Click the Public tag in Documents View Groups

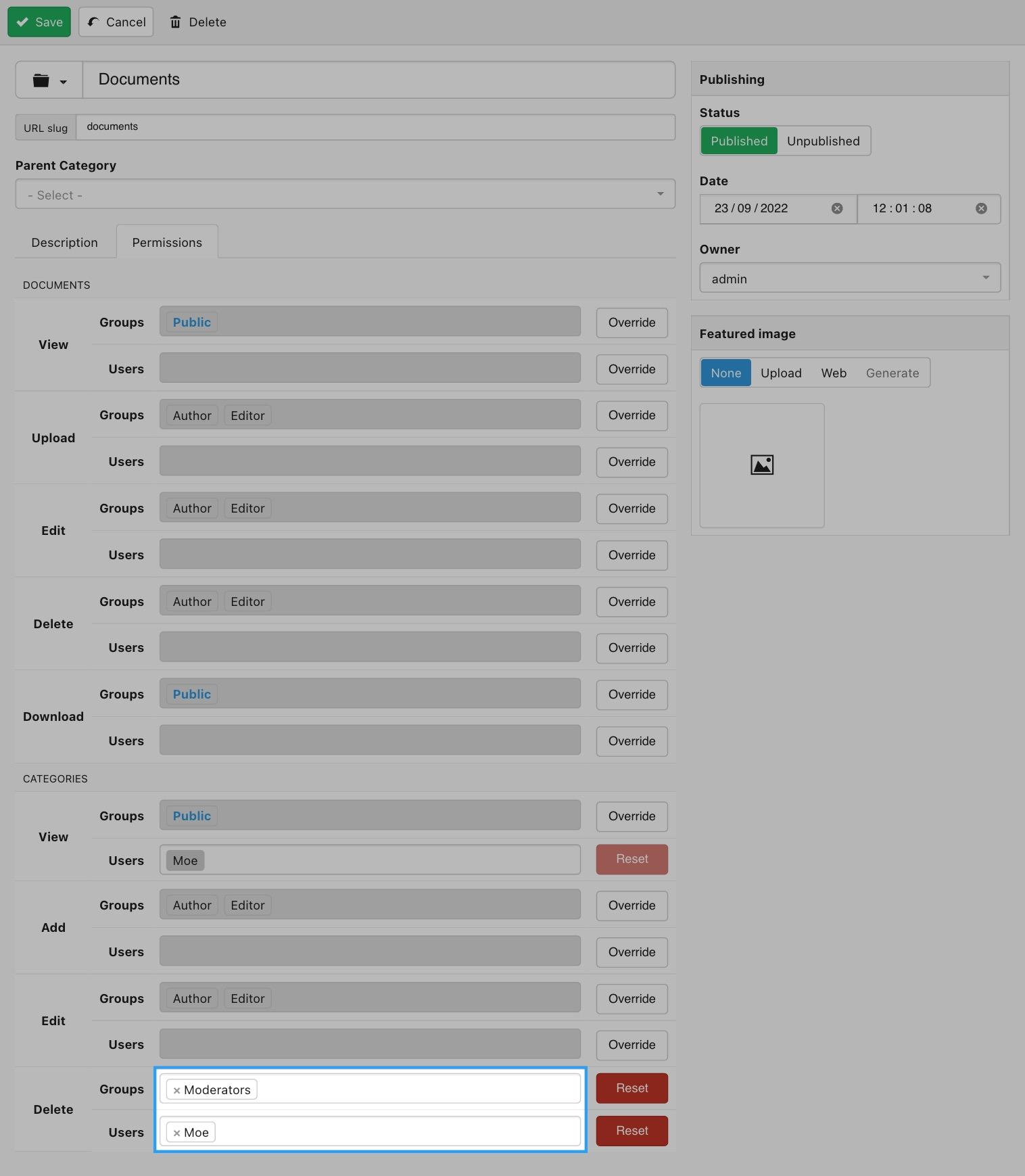tap(192, 323)
